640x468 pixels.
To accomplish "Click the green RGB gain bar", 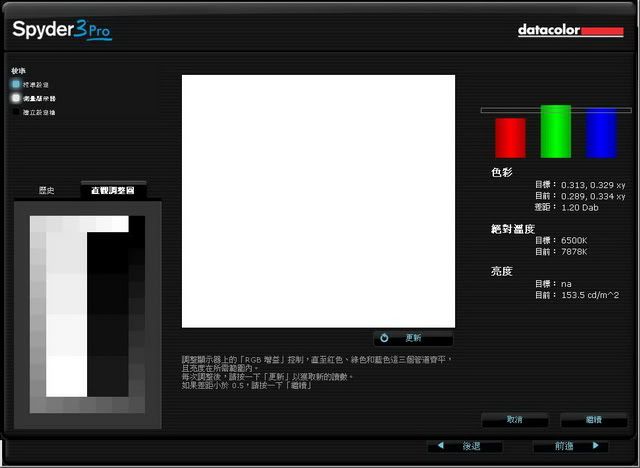I will (x=556, y=131).
